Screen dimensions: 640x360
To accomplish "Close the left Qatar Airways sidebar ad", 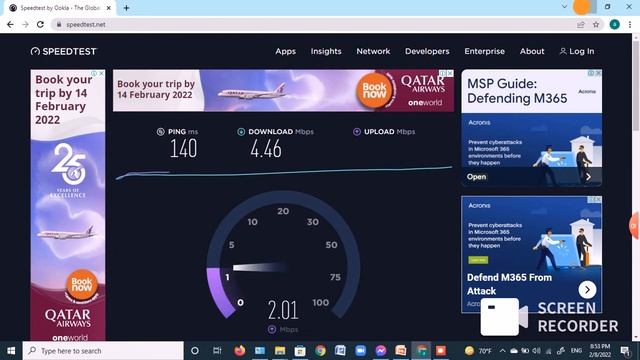I will point(102,73).
